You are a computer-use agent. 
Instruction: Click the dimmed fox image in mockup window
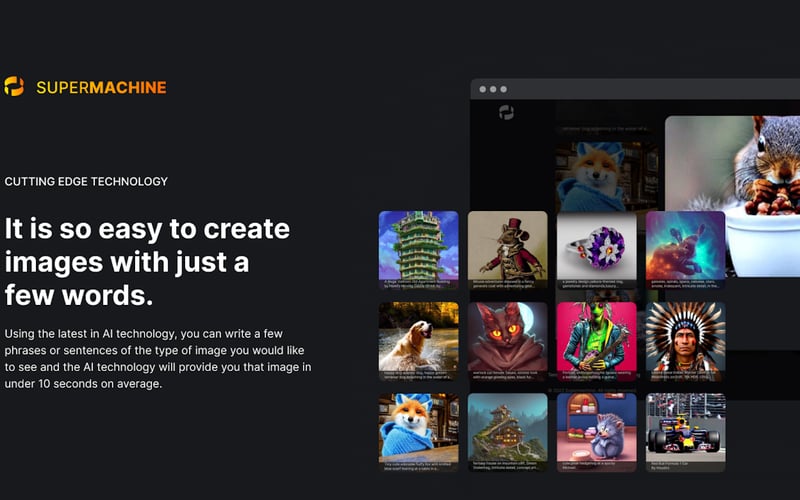[x=606, y=177]
